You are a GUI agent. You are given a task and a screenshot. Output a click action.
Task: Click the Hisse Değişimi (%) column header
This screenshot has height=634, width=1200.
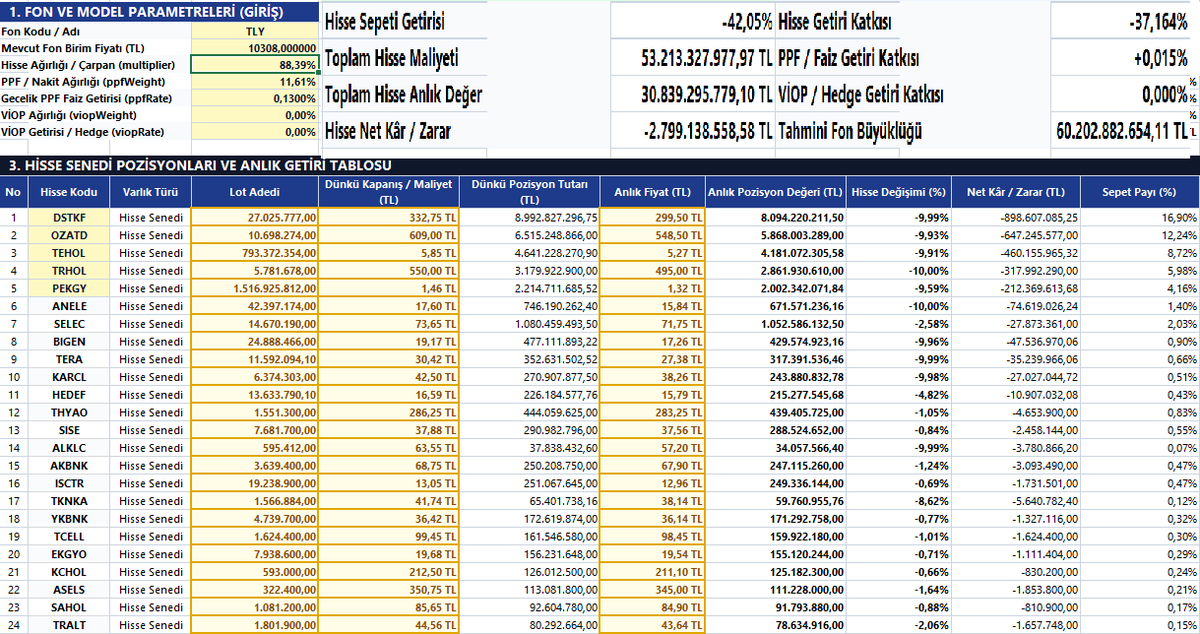pos(898,192)
